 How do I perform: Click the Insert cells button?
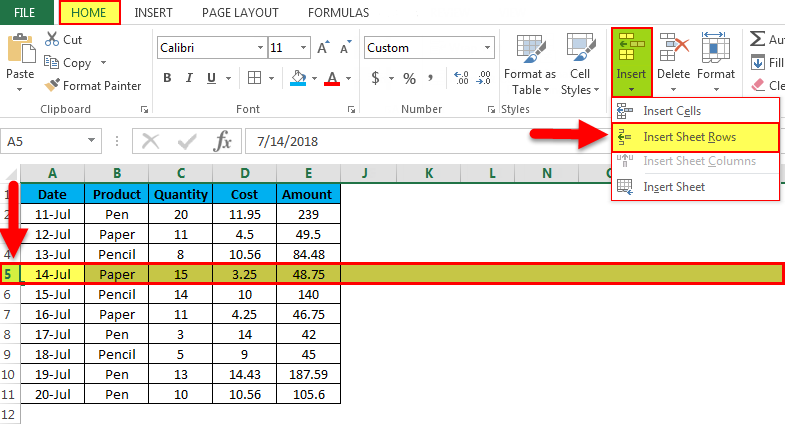point(631,62)
